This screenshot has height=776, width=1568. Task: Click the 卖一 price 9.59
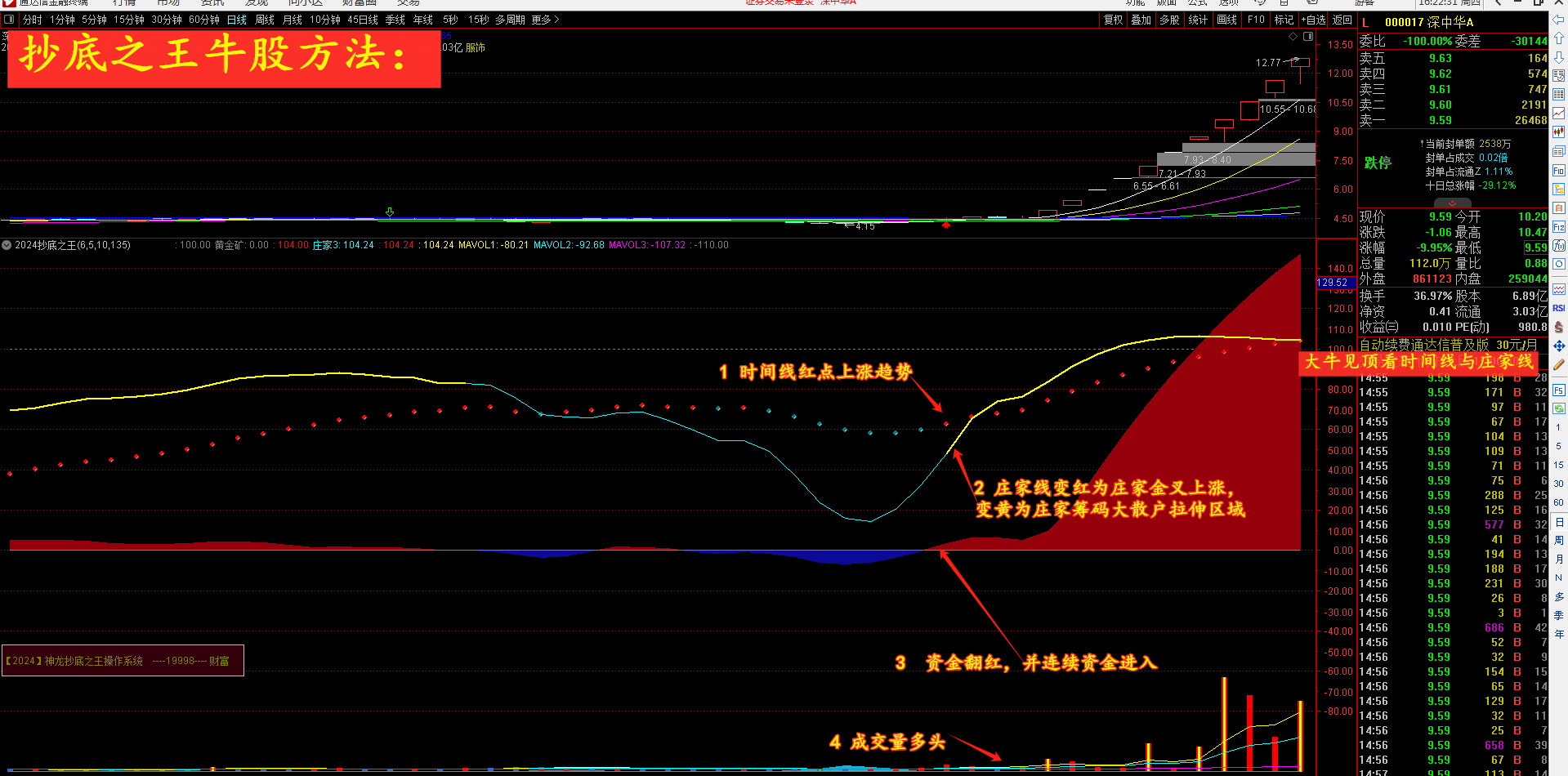pyautogui.click(x=1440, y=120)
